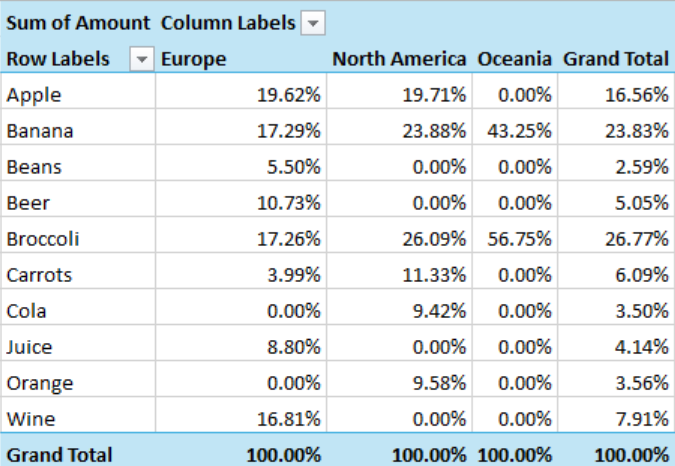The image size is (675, 466).
Task: Click the Europe column header
Action: [193, 60]
